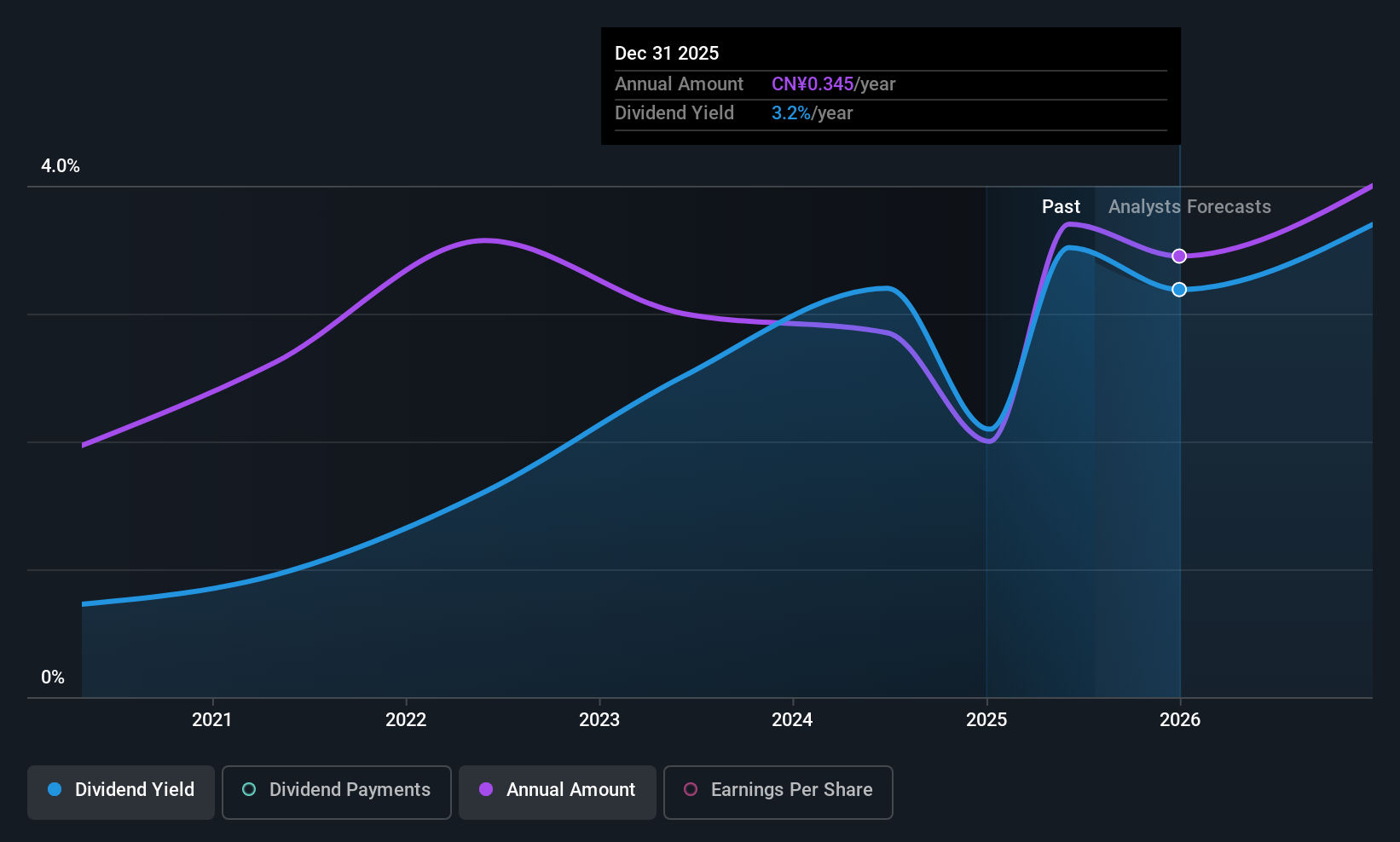Click the pink Earnings Per Share legend circle
The width and height of the screenshot is (1400, 842).
tap(691, 789)
